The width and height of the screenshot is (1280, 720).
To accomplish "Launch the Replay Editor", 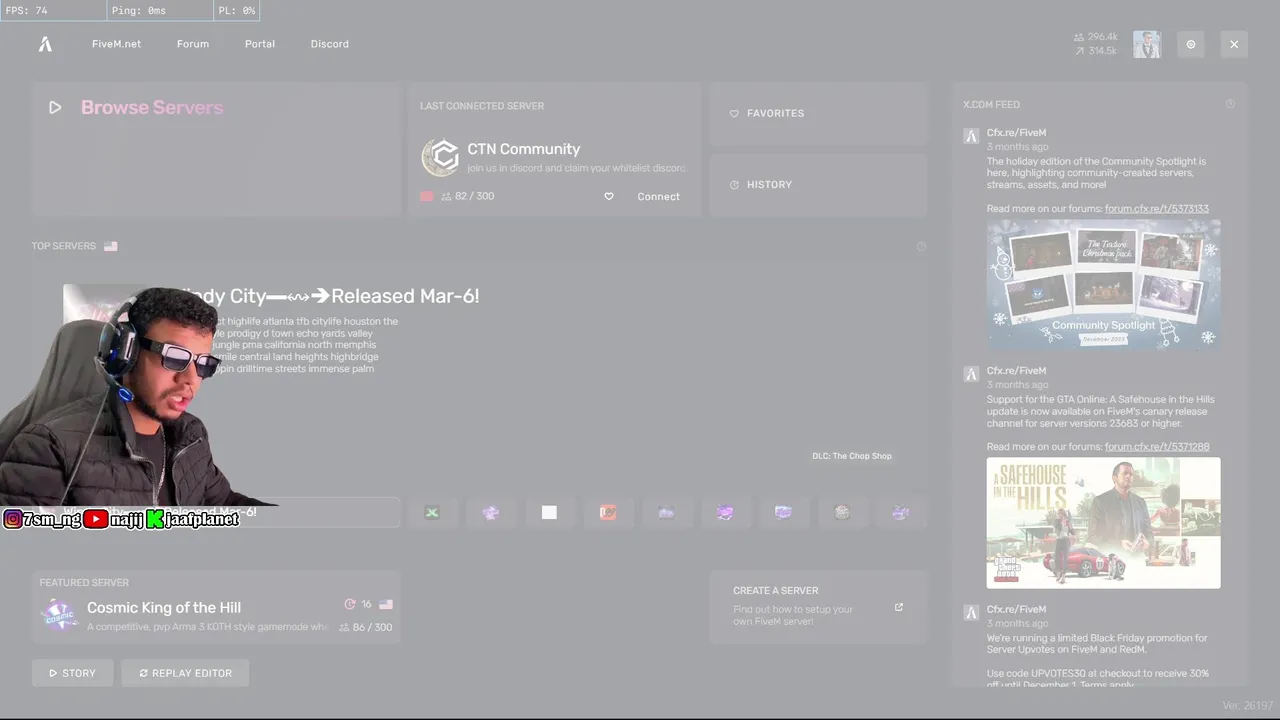I will pyautogui.click(x=185, y=673).
